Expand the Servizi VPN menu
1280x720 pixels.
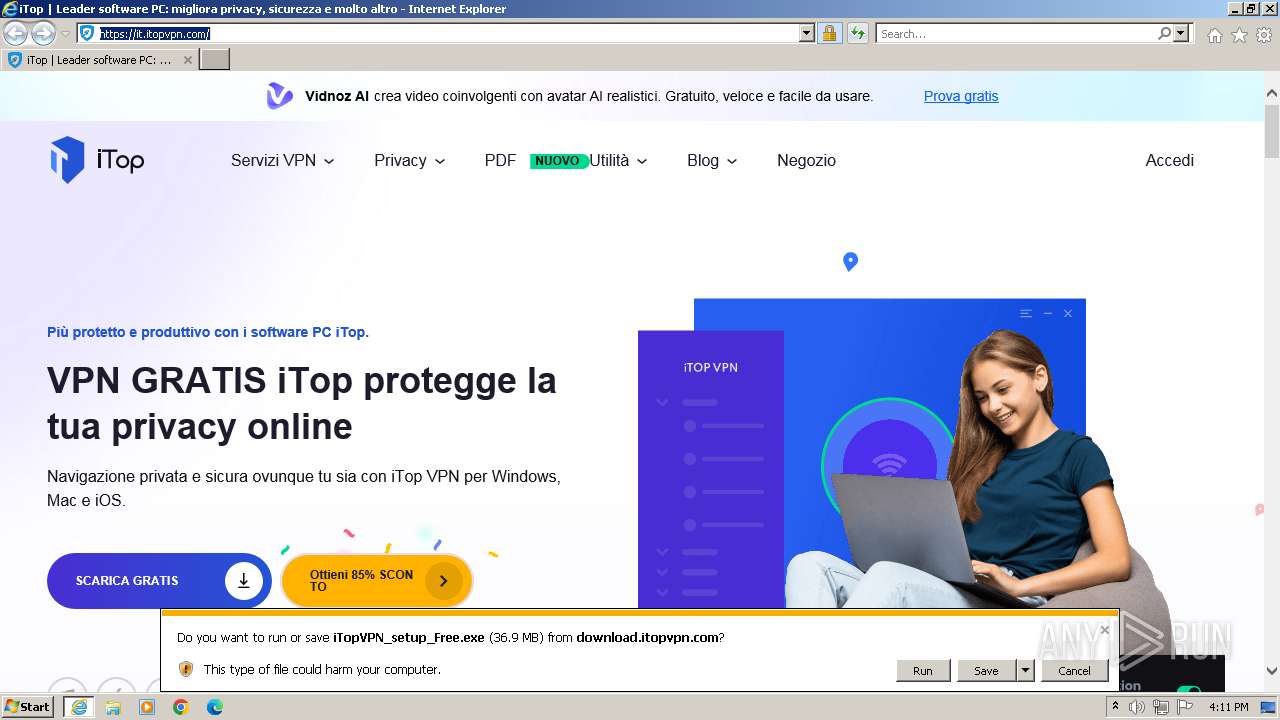click(x=283, y=160)
